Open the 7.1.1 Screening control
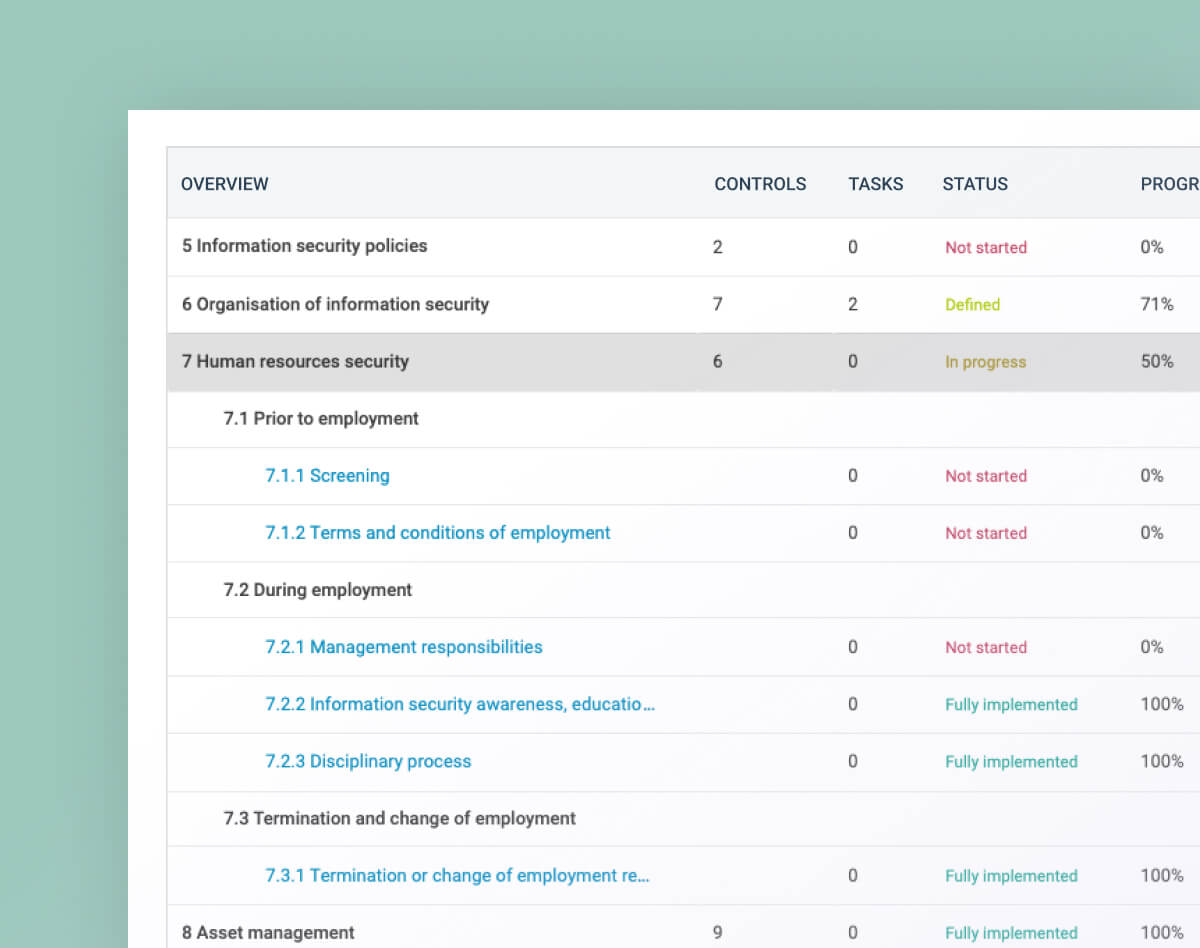Viewport: 1200px width, 948px height. pyautogui.click(x=327, y=475)
